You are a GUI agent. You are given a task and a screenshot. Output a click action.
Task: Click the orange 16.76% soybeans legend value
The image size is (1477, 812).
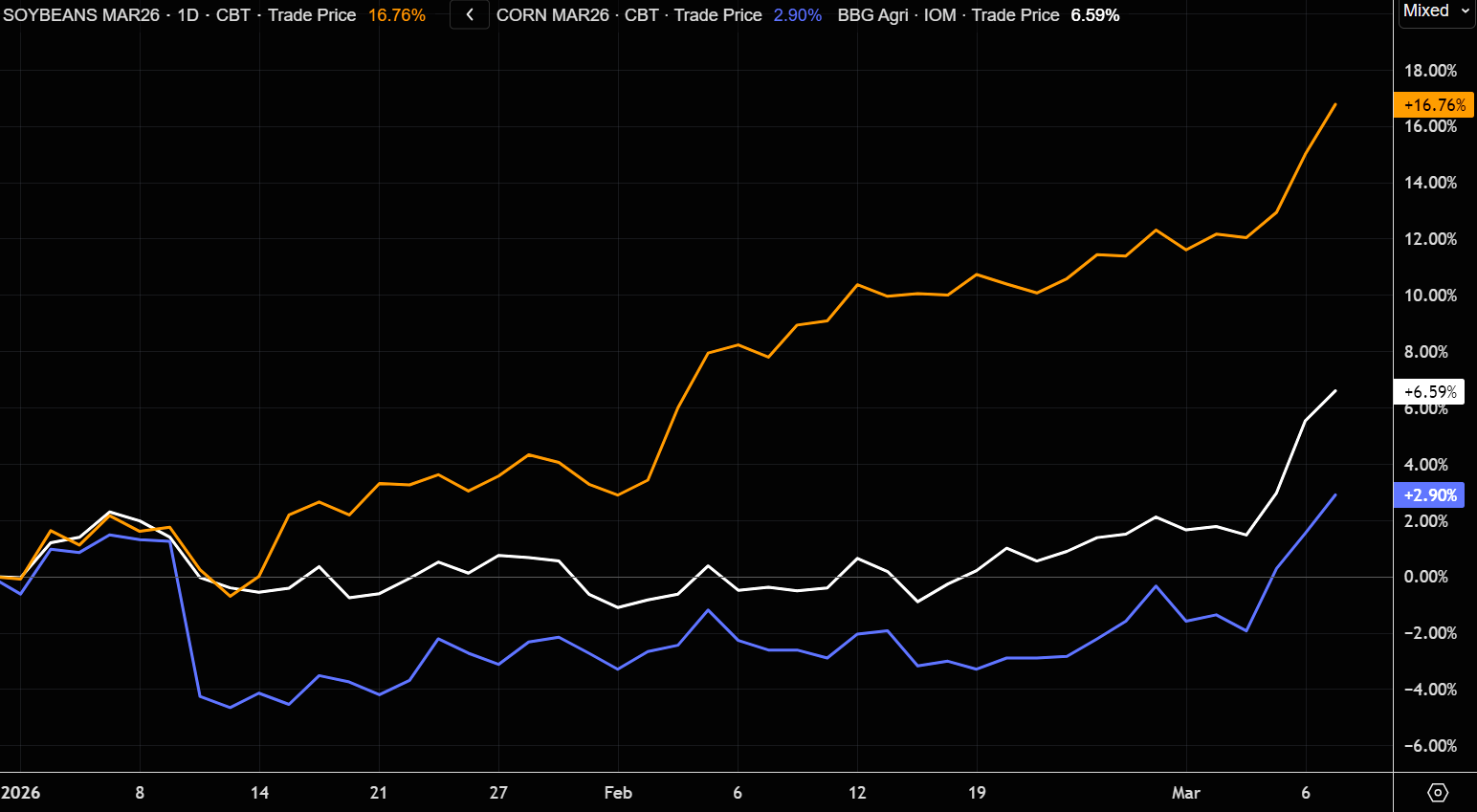pos(396,15)
